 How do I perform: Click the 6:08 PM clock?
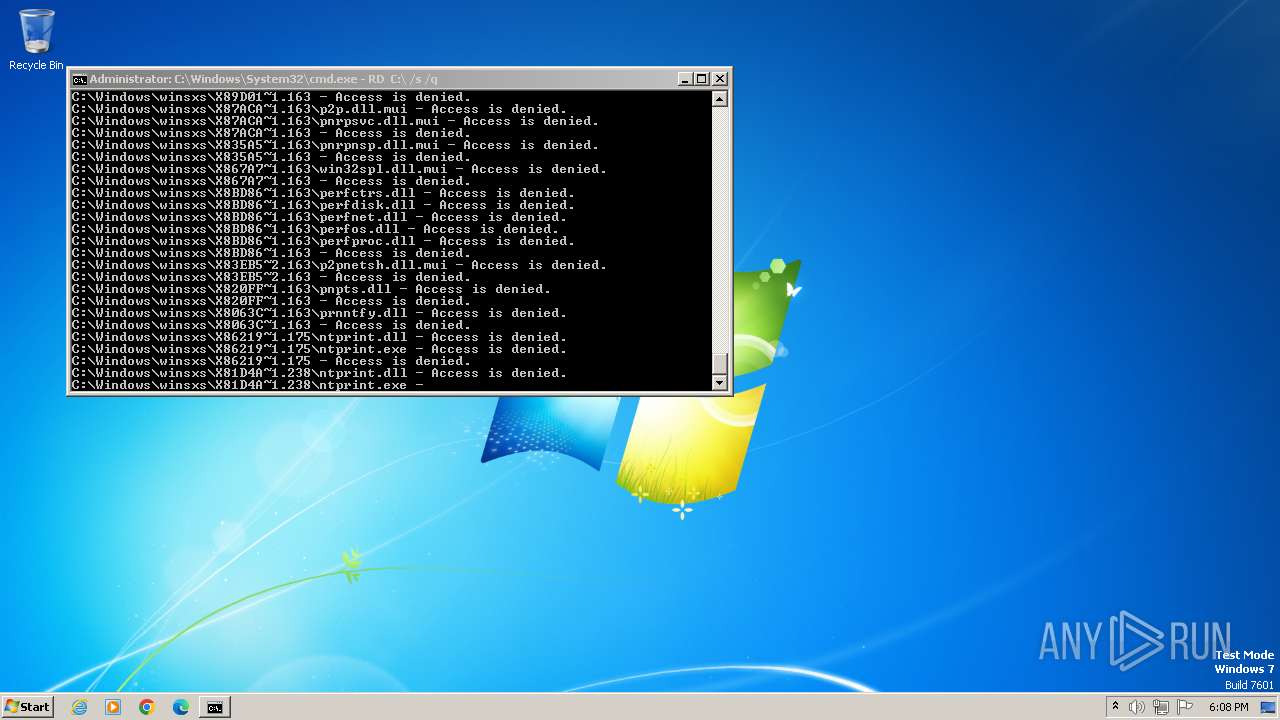(1228, 707)
